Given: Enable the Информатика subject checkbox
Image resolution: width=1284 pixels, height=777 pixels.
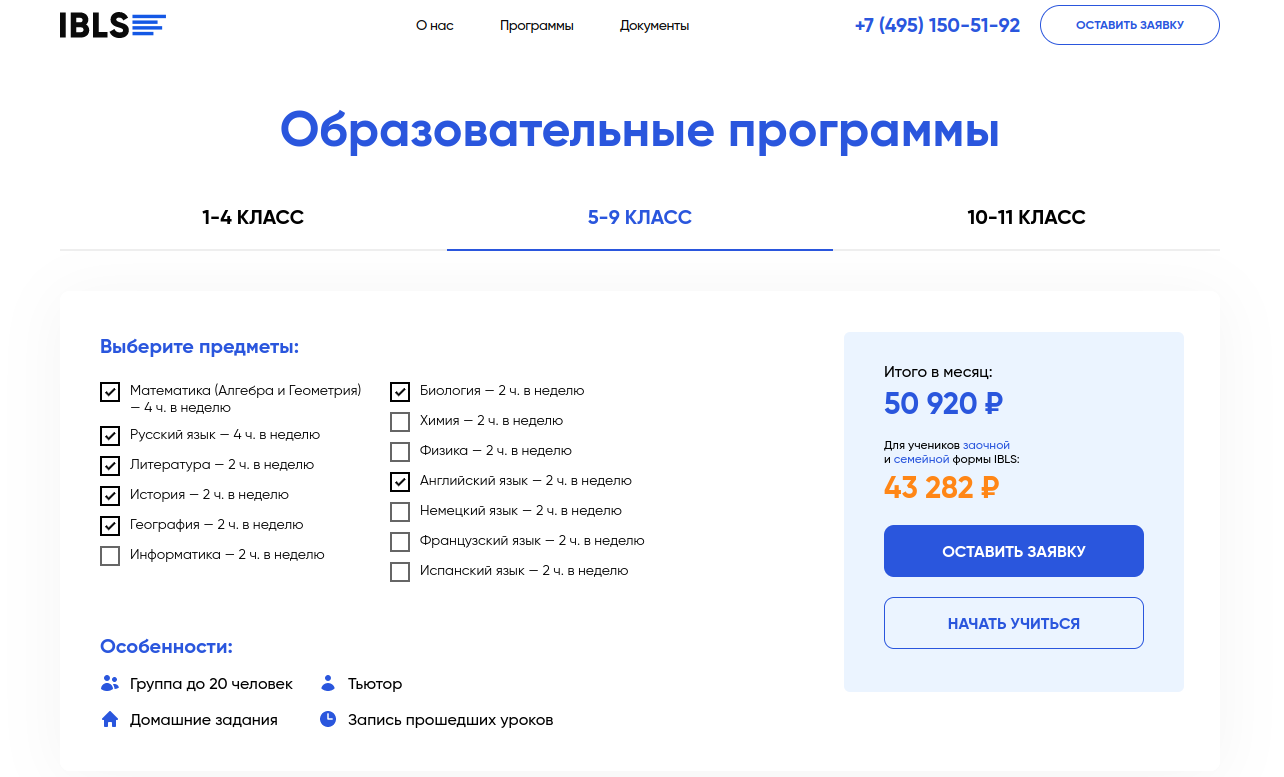Looking at the screenshot, I should click(x=110, y=556).
